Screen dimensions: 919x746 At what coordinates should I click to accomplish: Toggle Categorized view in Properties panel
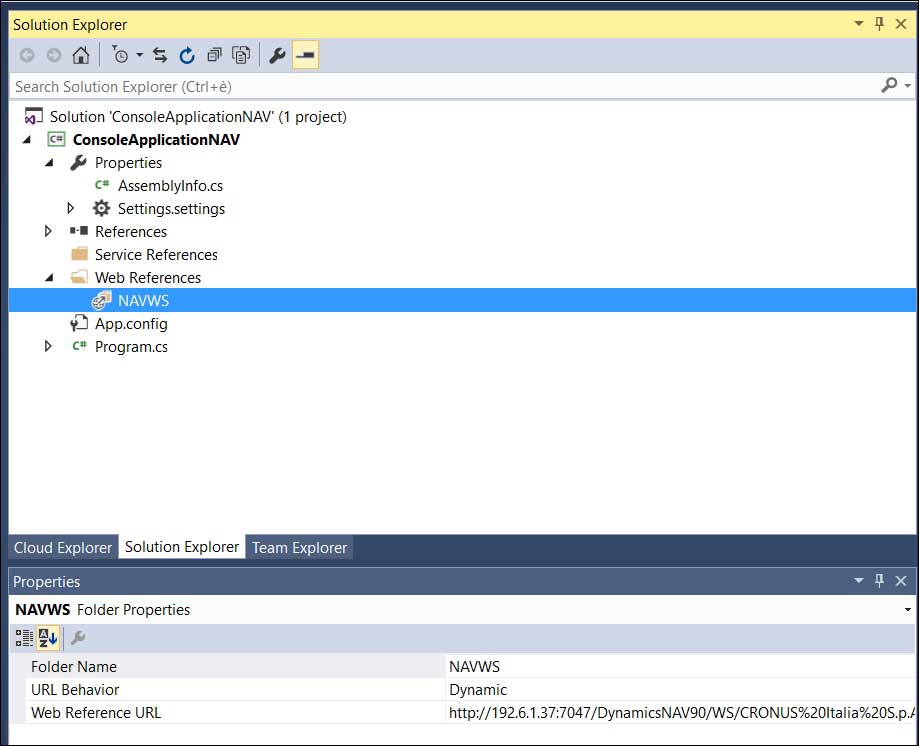[x=24, y=637]
